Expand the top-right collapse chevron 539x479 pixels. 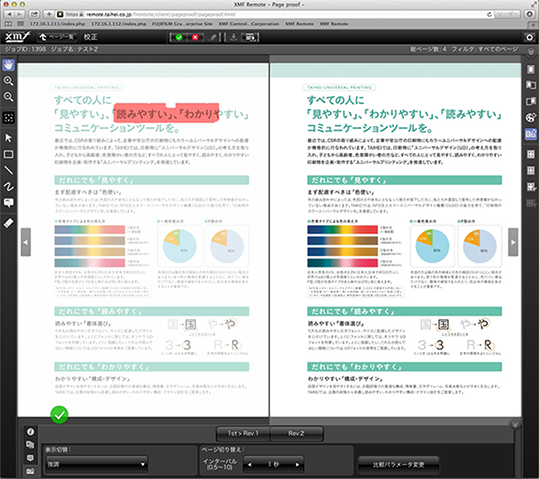coord(531,52)
